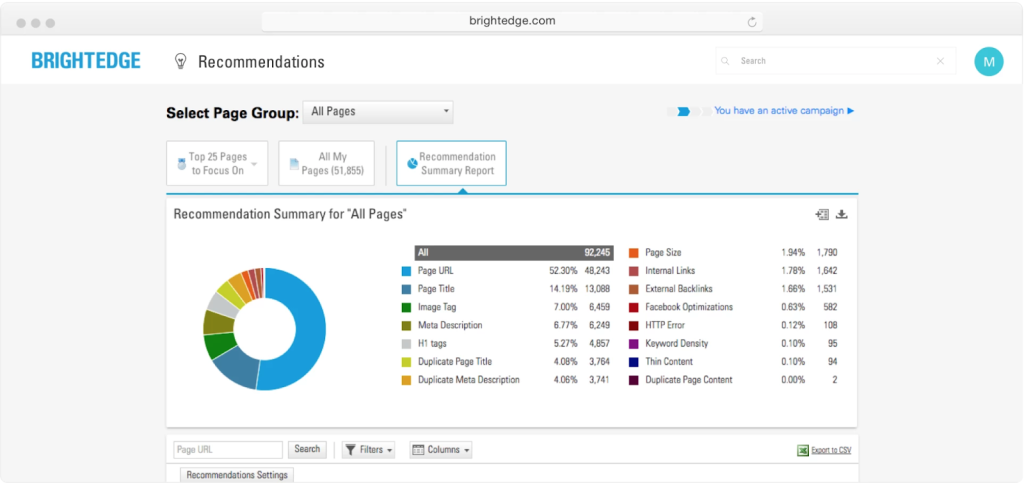The image size is (1024, 483).
Task: Clear the search box with the X icon
Action: 940,61
